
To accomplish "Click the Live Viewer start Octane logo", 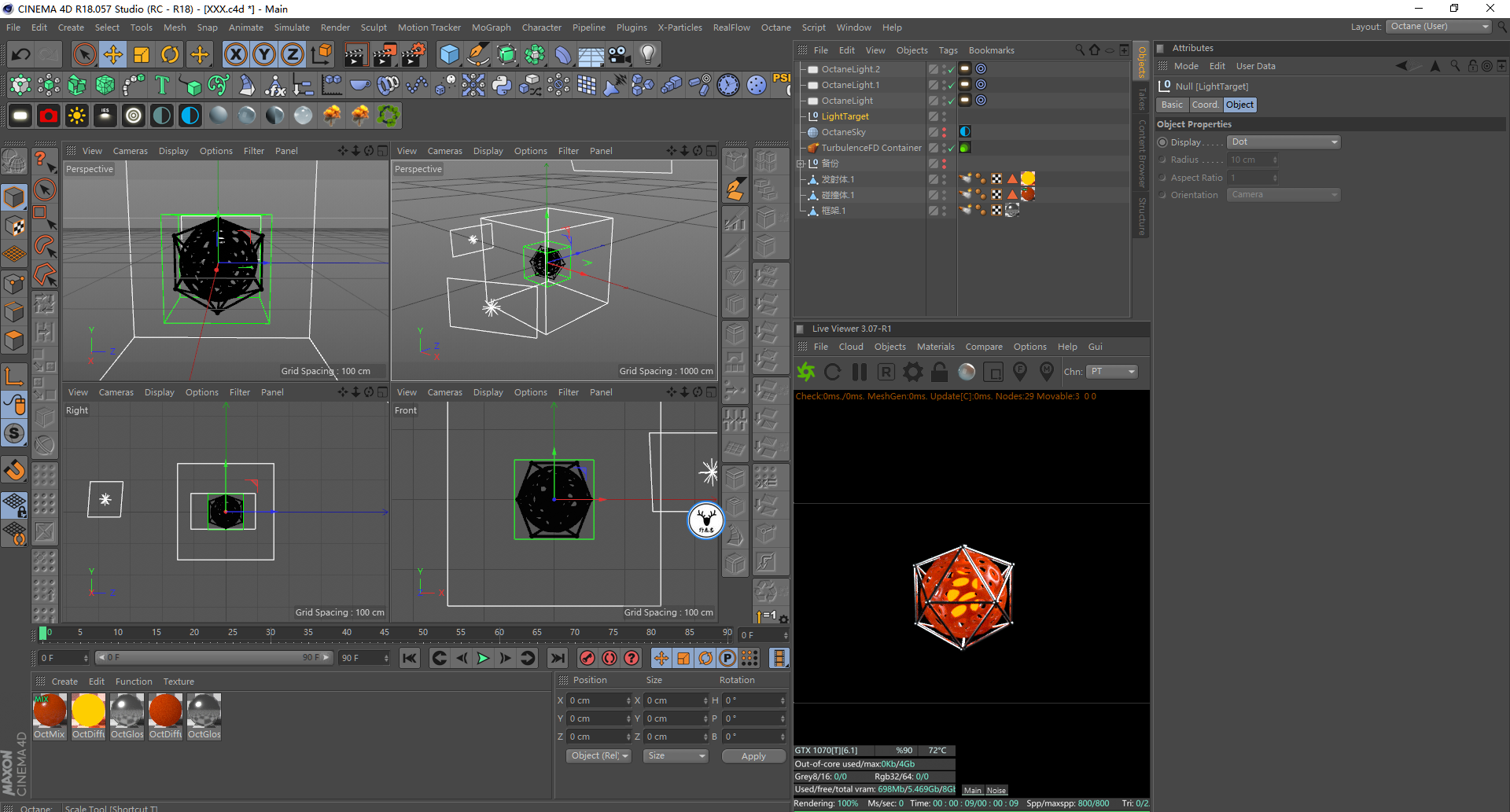I will 806,372.
